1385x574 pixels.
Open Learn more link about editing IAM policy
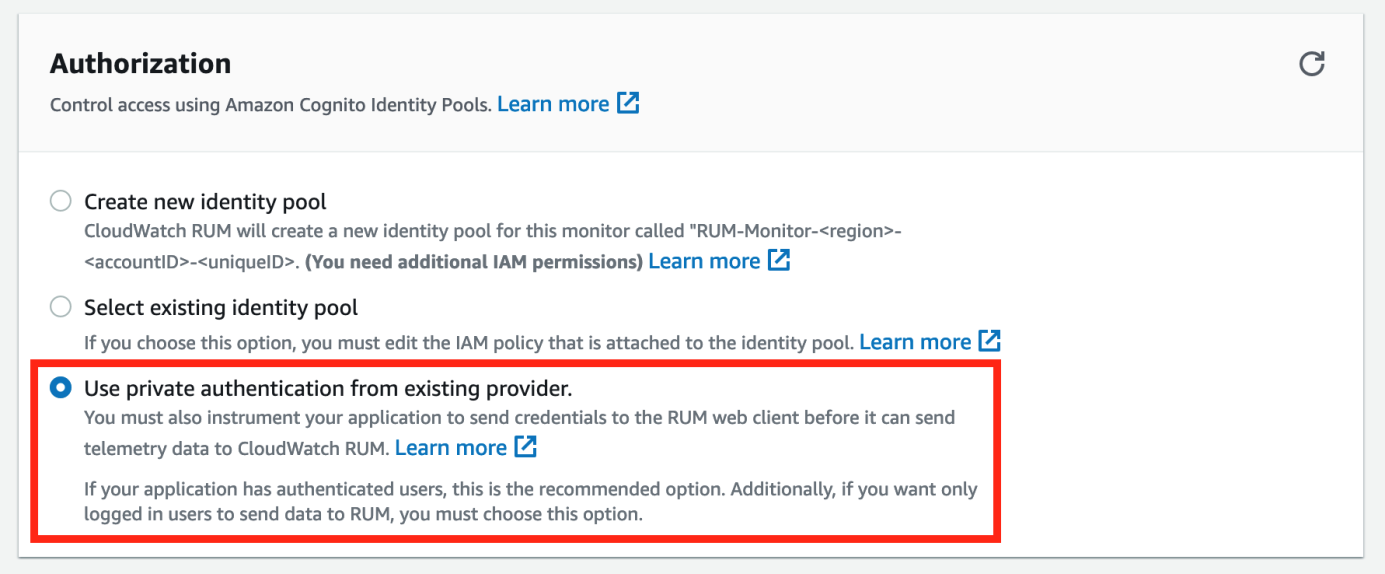pyautogui.click(x=915, y=342)
